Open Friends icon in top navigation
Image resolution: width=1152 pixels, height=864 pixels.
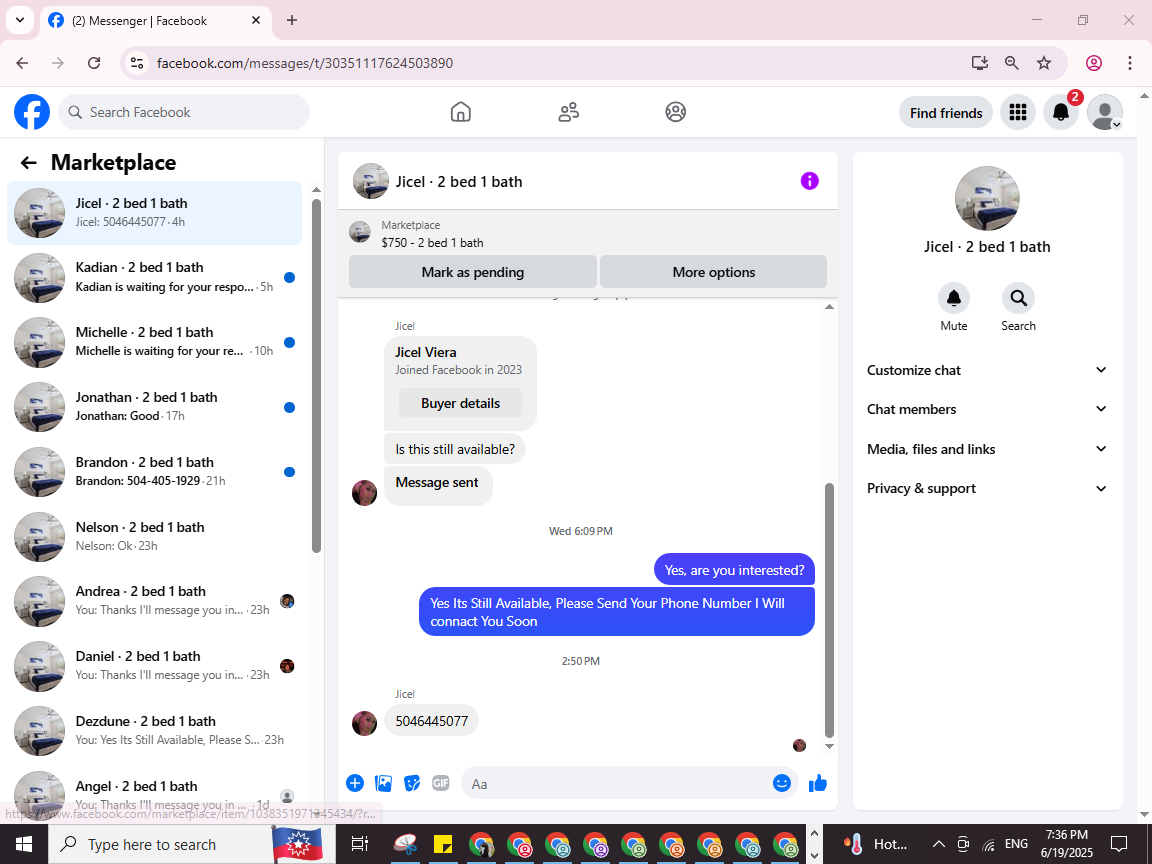[569, 112]
